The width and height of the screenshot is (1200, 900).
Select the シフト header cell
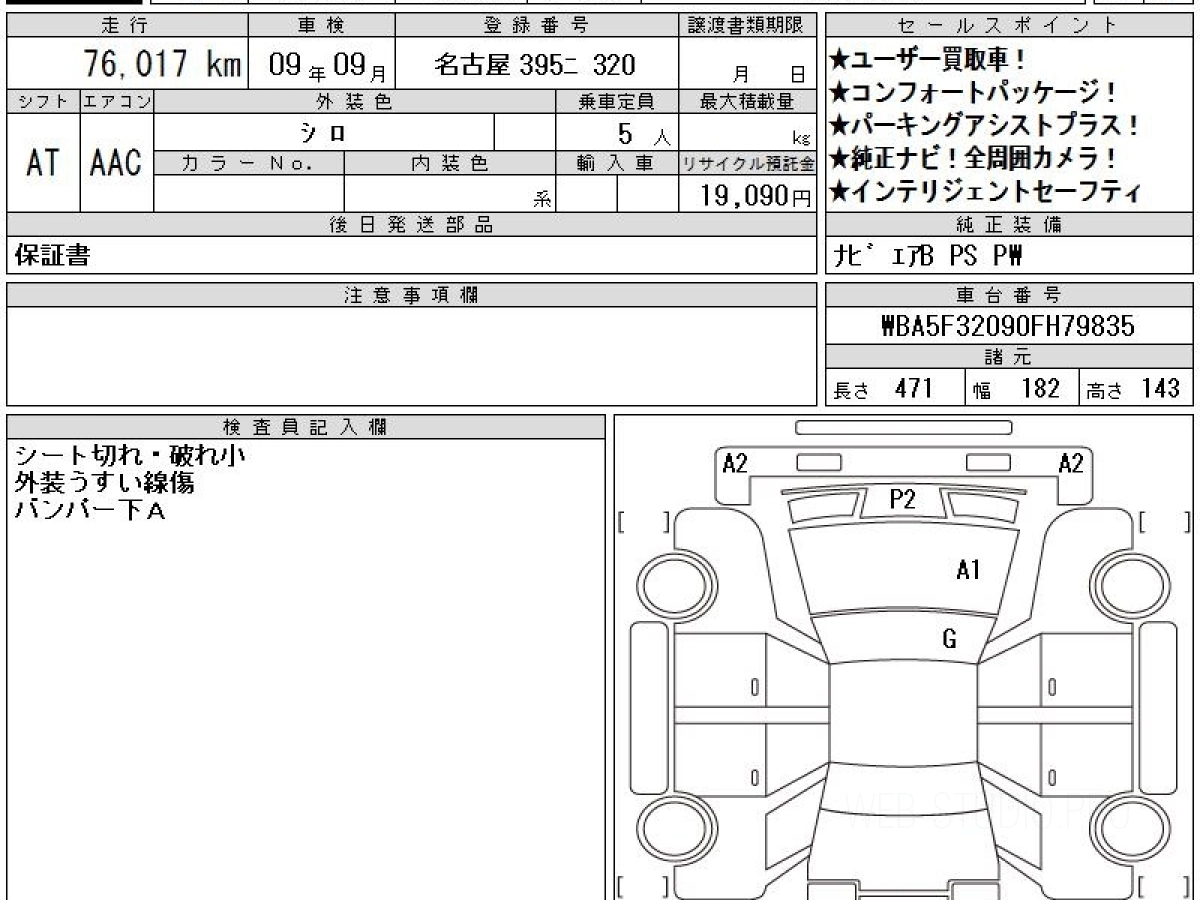(x=43, y=102)
